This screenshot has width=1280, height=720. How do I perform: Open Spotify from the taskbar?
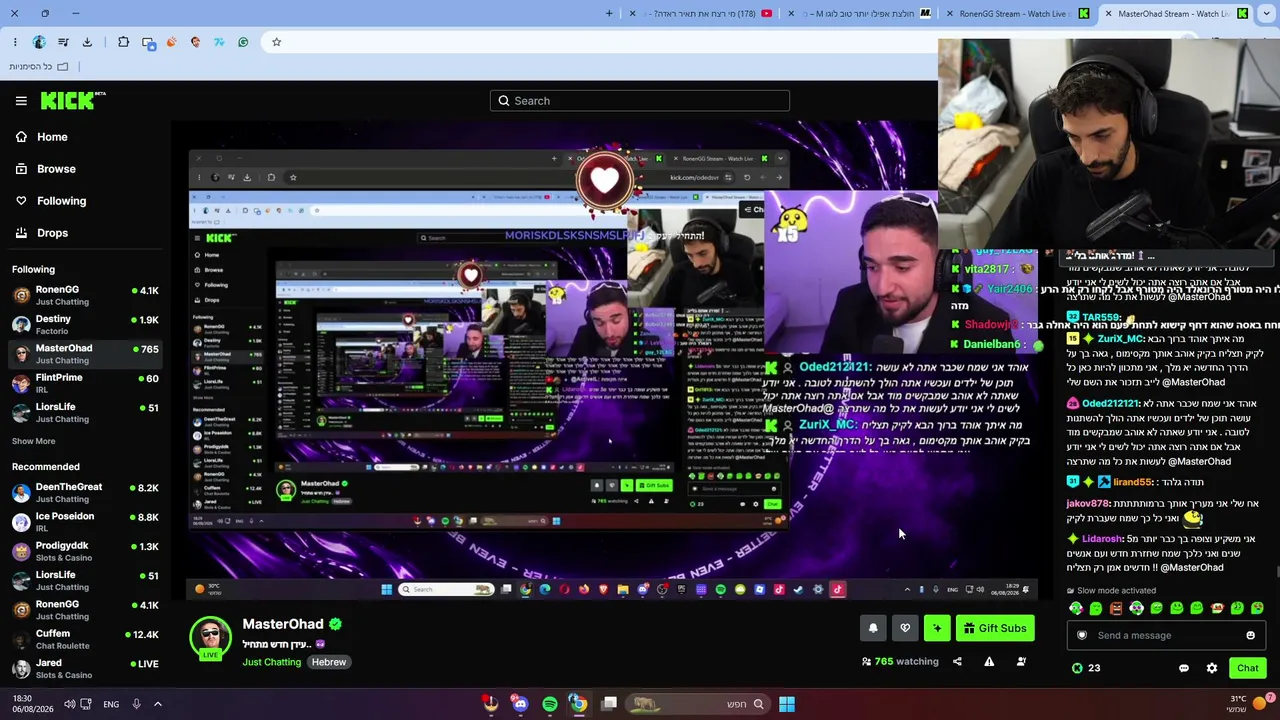(x=550, y=704)
